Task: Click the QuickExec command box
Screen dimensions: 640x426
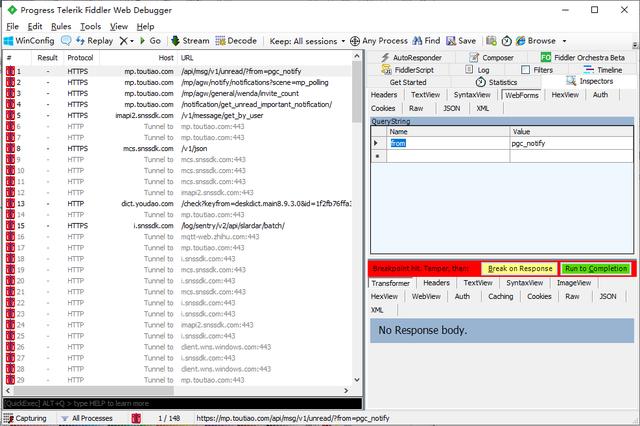Action: click(182, 403)
